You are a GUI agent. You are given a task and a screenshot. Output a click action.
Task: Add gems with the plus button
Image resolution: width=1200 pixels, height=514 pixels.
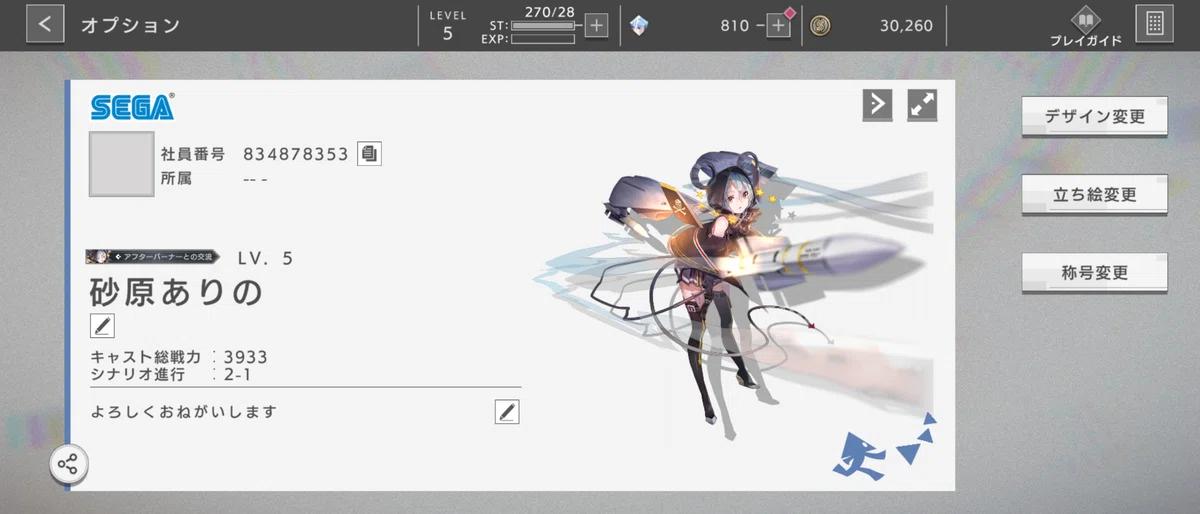(778, 26)
